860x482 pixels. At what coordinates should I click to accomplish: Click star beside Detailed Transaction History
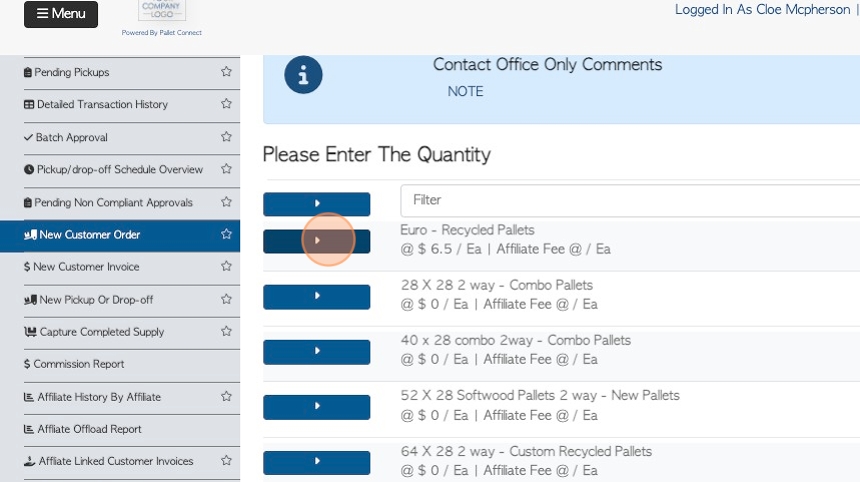coord(226,104)
